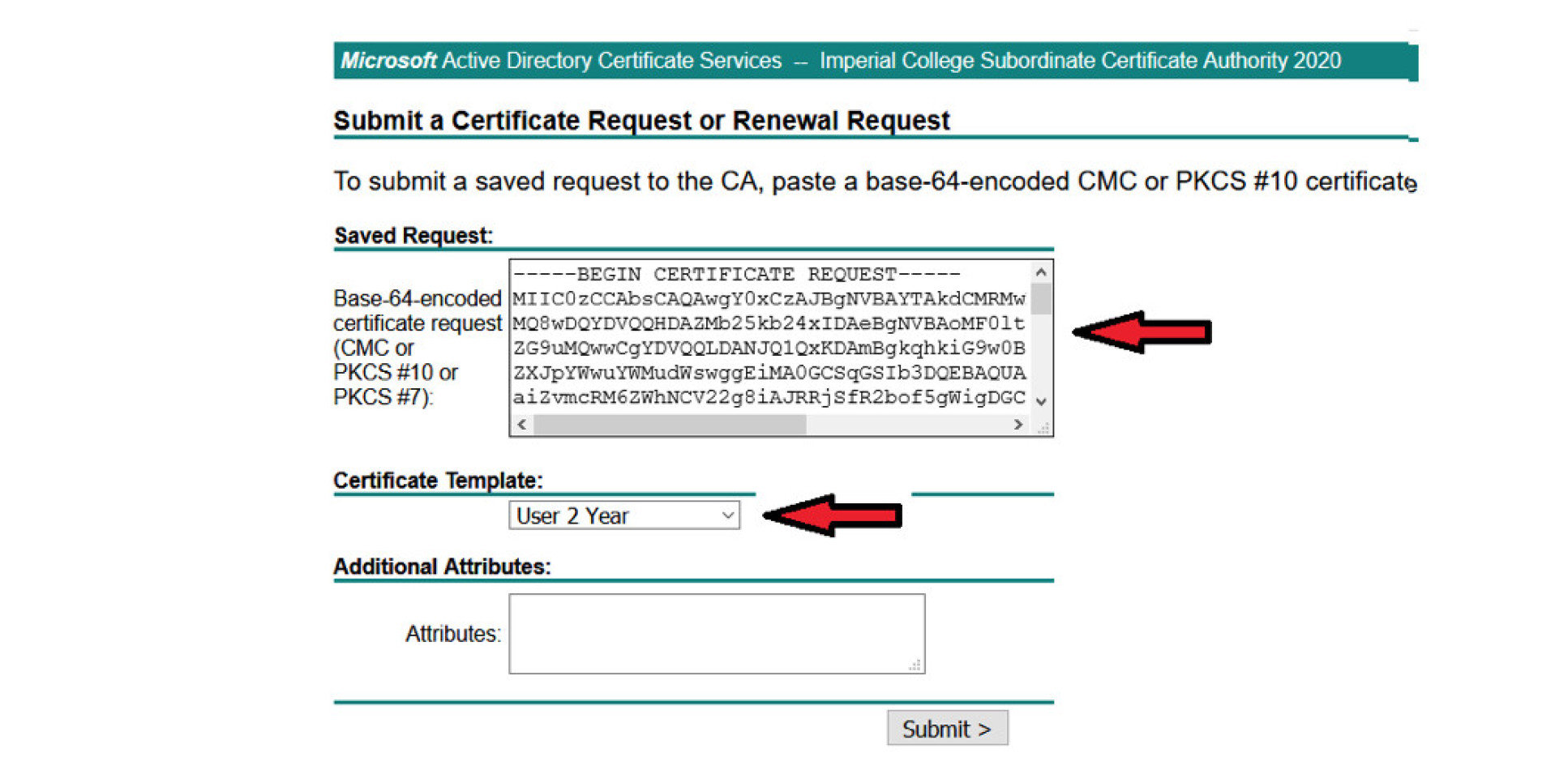The image size is (1568, 770).
Task: Click the right scroll arrow under the request text
Action: click(x=1018, y=425)
